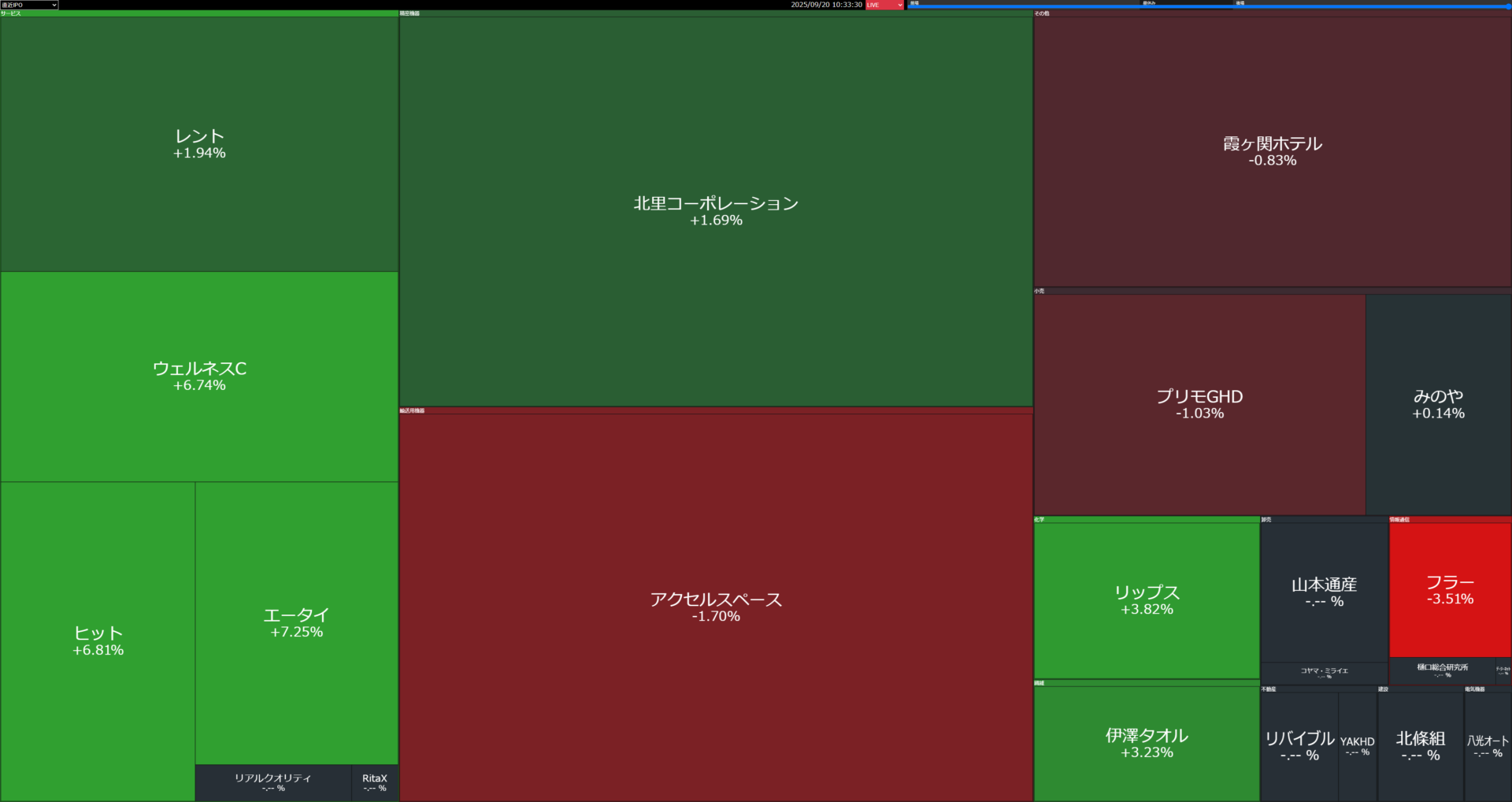This screenshot has height=802, width=1512.
Task: Open the プリモGHD tile
Action: 1199,404
